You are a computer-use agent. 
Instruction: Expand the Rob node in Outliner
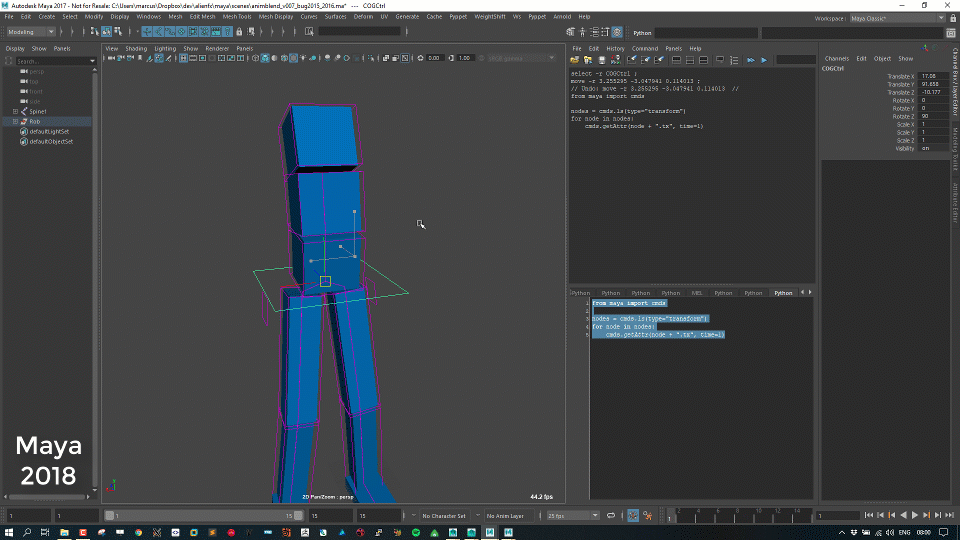coord(15,121)
